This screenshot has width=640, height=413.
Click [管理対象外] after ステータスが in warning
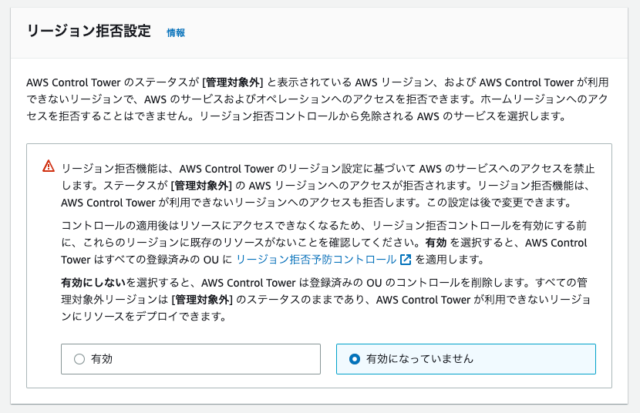pos(201,186)
